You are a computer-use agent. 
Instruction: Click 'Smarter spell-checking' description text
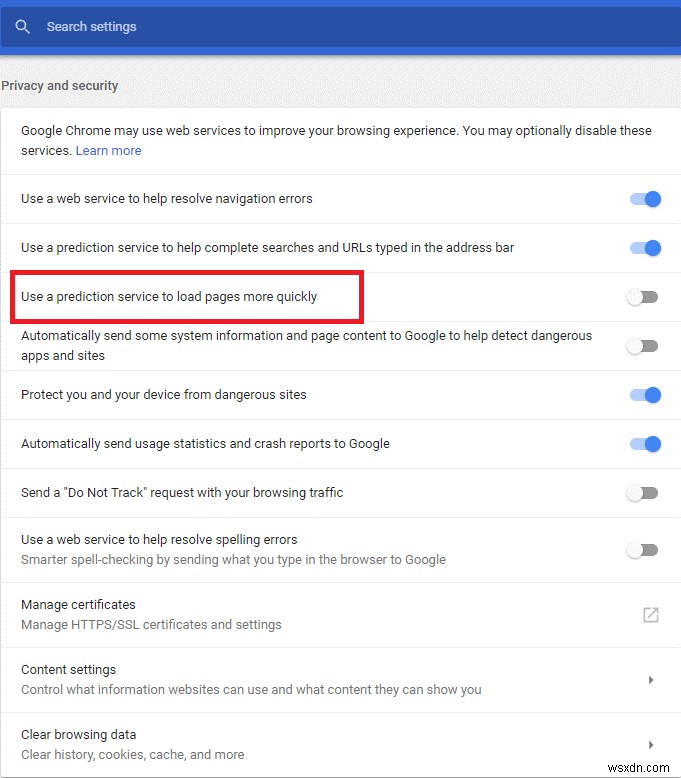pyautogui.click(x=233, y=560)
